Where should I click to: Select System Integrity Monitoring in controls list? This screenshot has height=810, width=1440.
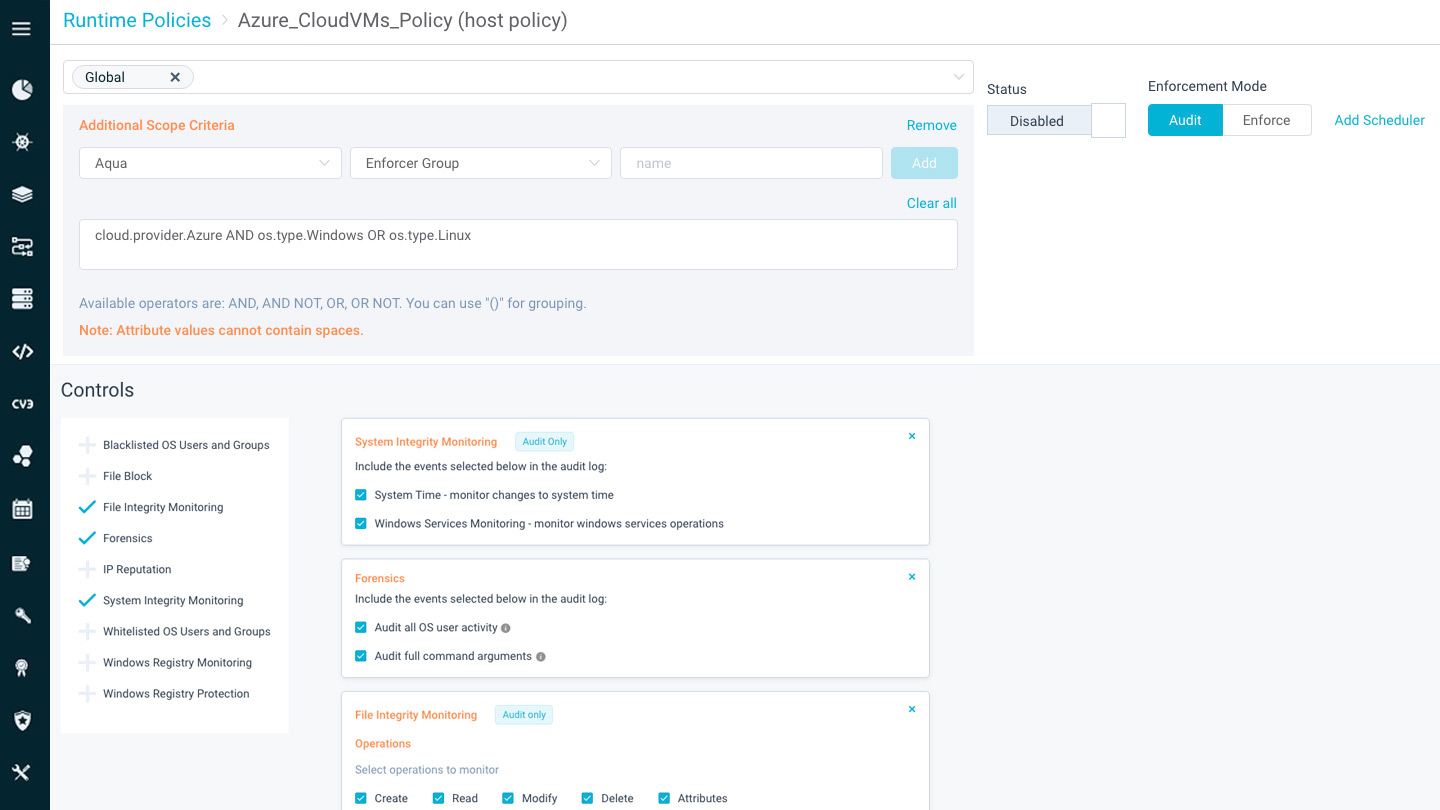pos(173,600)
